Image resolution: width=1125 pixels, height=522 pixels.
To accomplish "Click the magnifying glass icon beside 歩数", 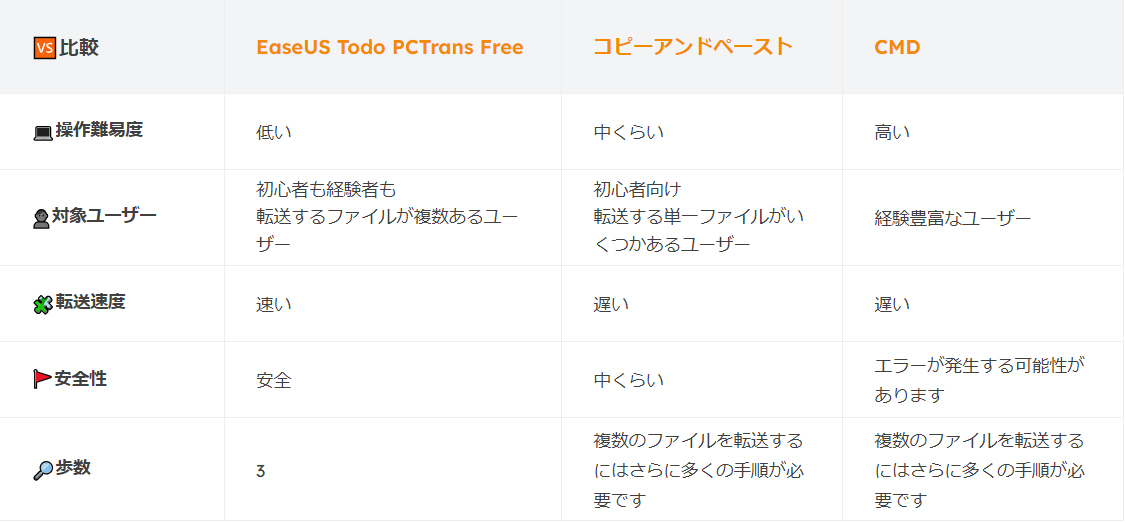I will click(43, 469).
